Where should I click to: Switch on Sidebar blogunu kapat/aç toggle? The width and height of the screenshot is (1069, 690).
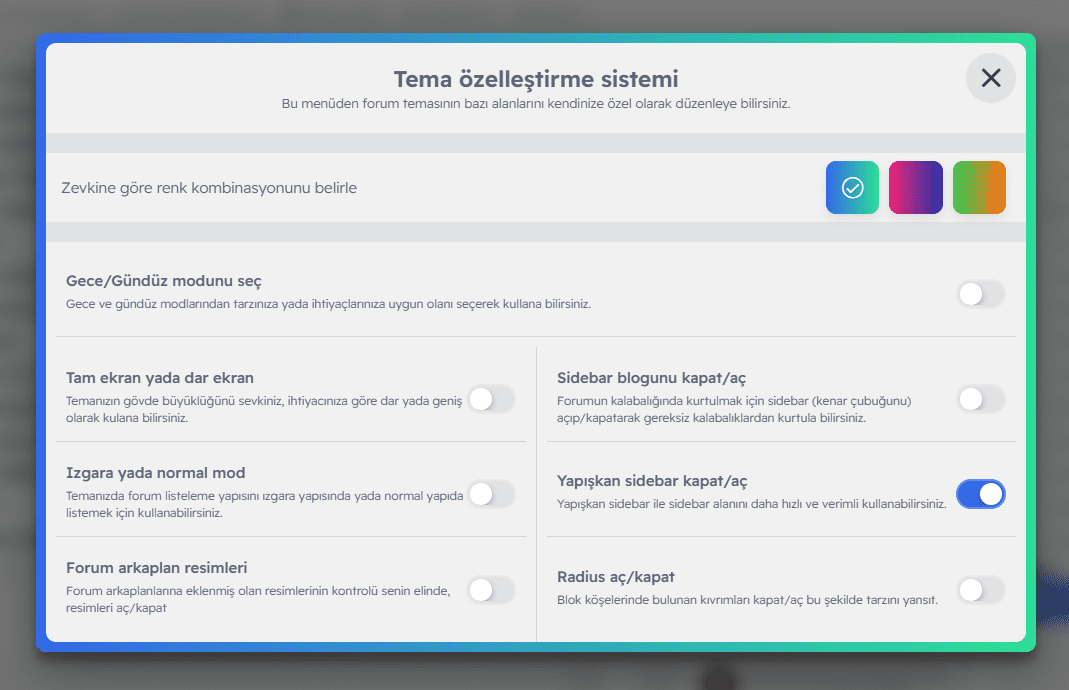(980, 399)
